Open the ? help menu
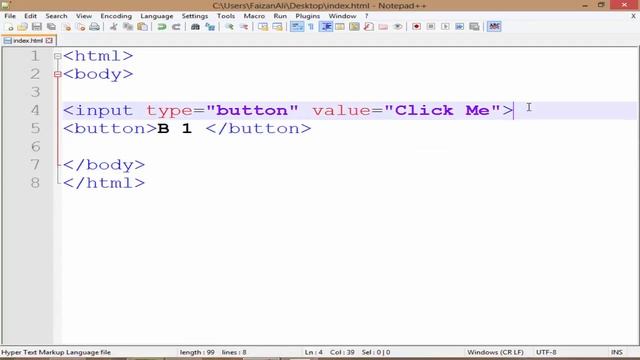The width and height of the screenshot is (640, 360). pos(367,16)
